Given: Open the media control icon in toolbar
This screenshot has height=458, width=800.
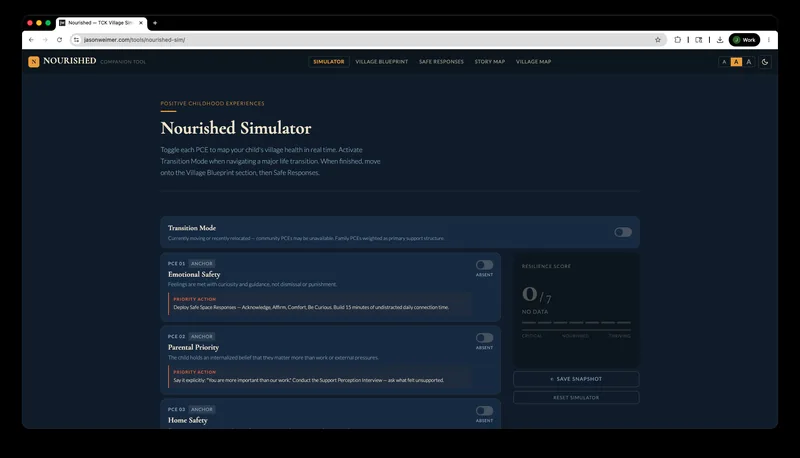Looking at the screenshot, I should click(x=698, y=40).
